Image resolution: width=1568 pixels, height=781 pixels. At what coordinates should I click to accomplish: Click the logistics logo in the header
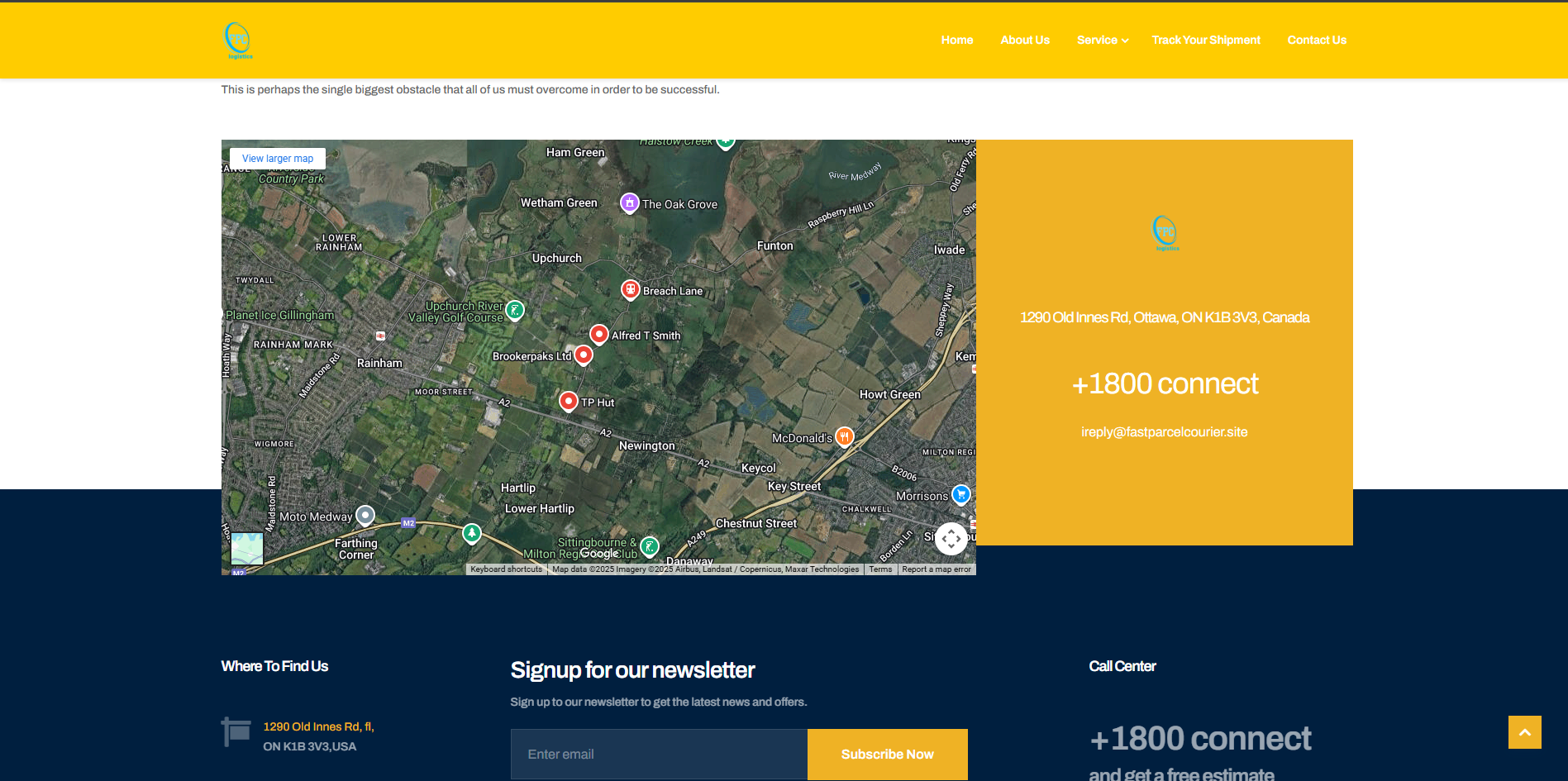click(238, 40)
